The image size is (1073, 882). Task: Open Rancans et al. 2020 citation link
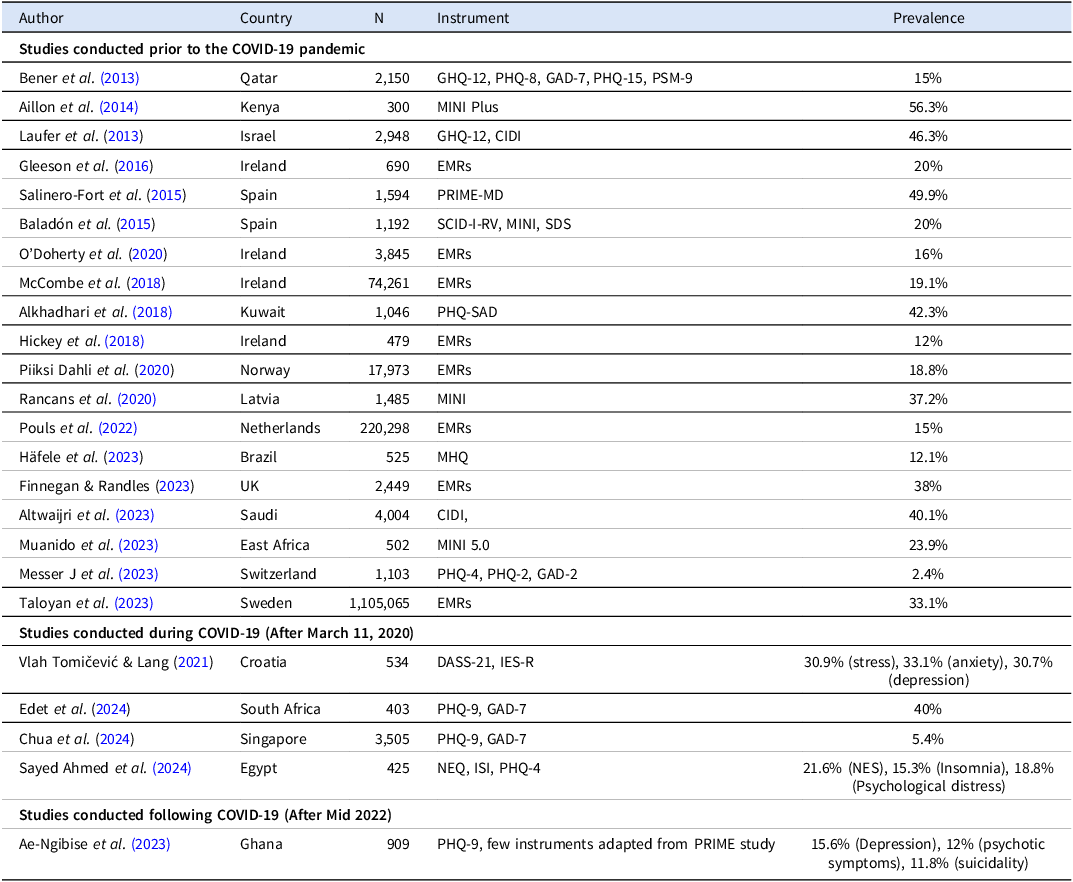click(135, 399)
